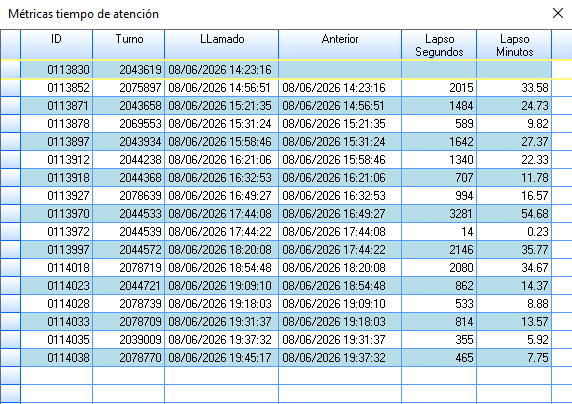Select the Lapso Segundos column header
Image resolution: width=572 pixels, height=404 pixels.
coord(439,45)
